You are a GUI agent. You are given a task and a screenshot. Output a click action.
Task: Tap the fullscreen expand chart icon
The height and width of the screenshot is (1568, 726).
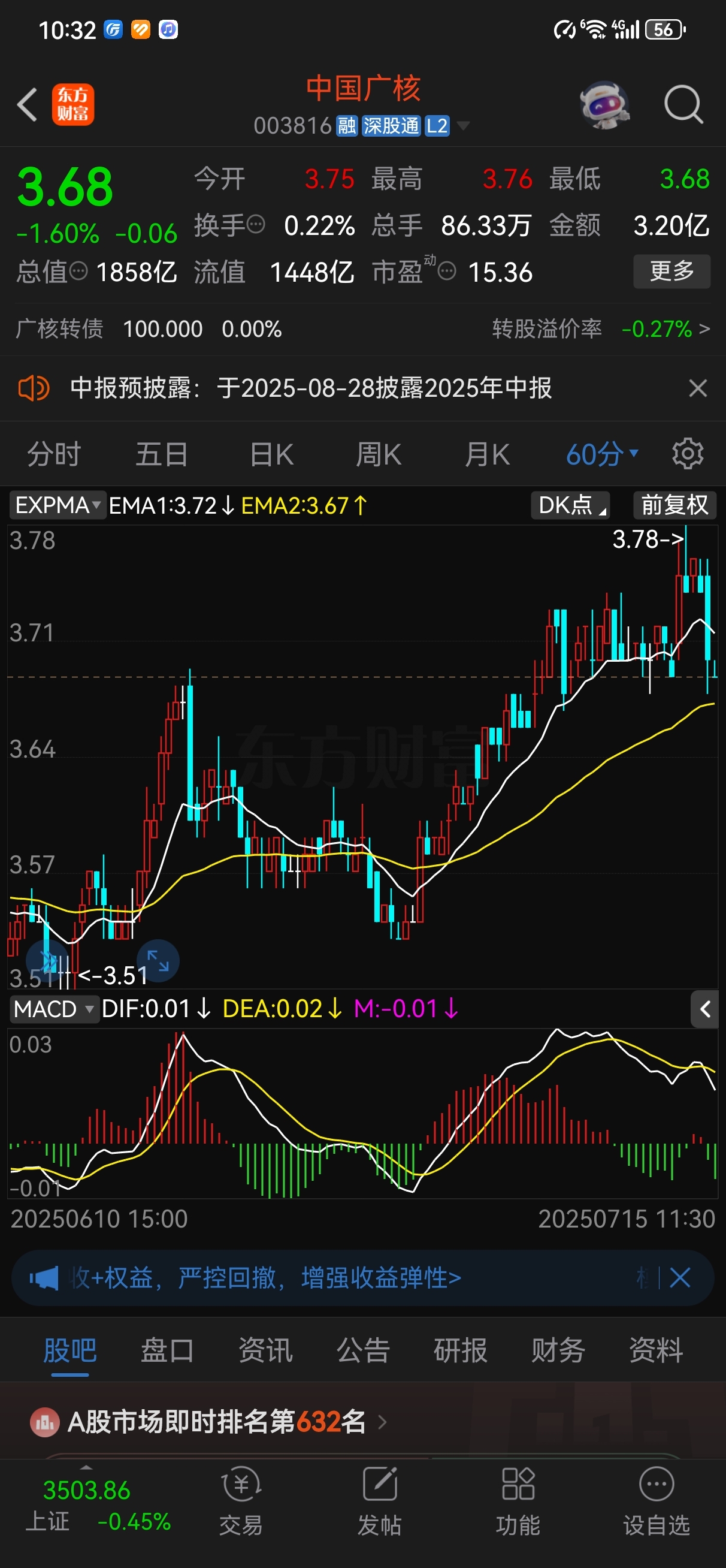tap(158, 961)
